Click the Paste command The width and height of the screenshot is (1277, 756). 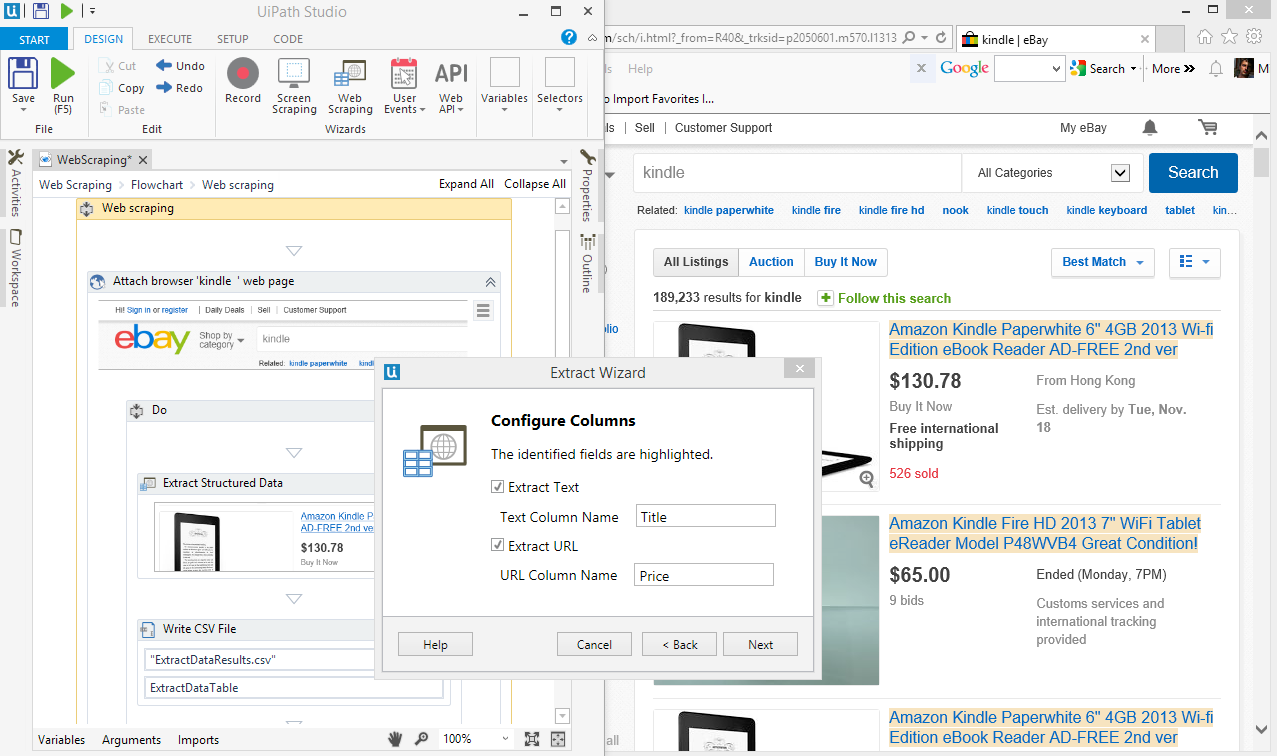tap(122, 110)
